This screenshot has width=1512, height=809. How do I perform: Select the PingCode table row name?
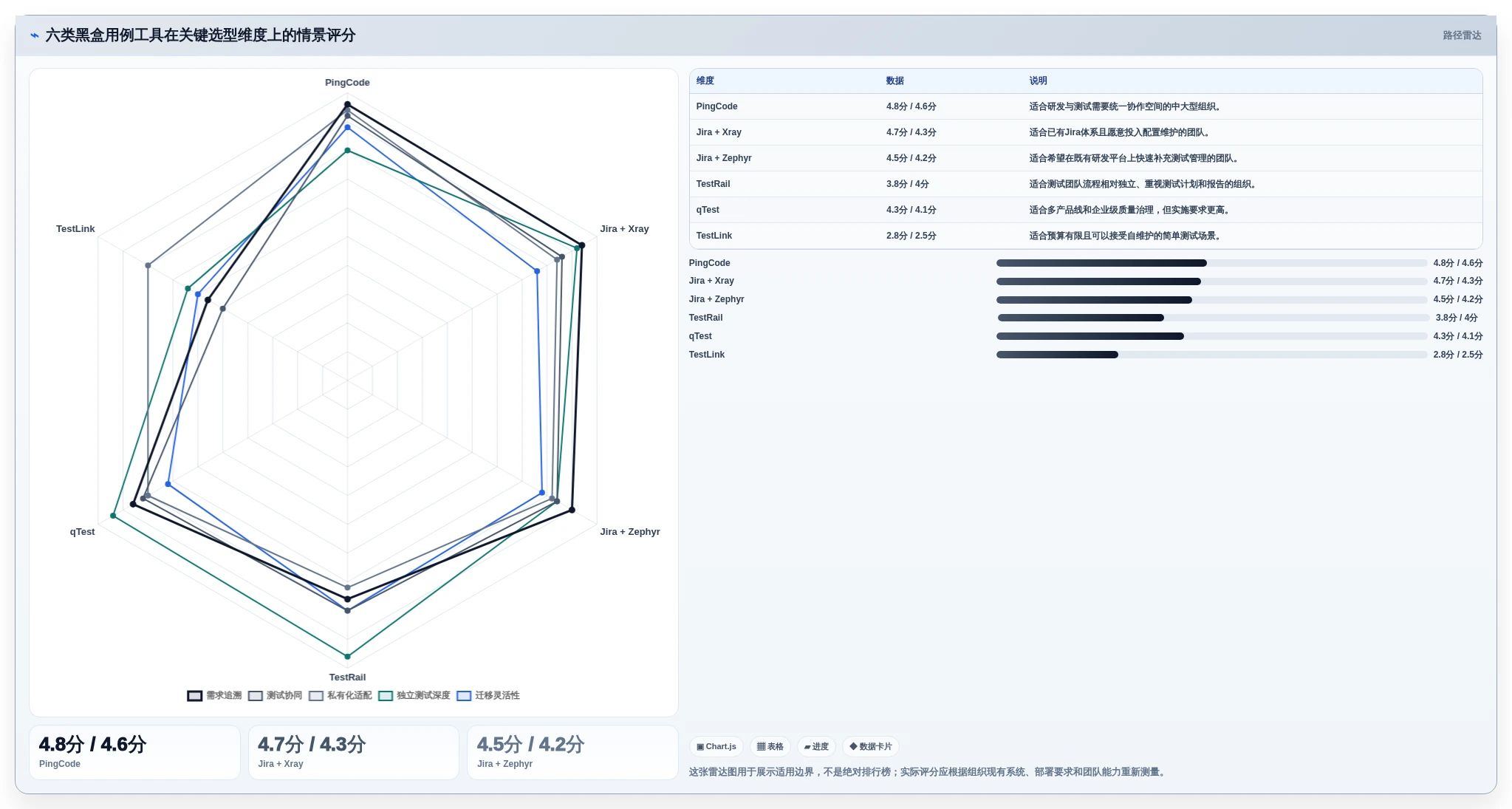pos(716,106)
